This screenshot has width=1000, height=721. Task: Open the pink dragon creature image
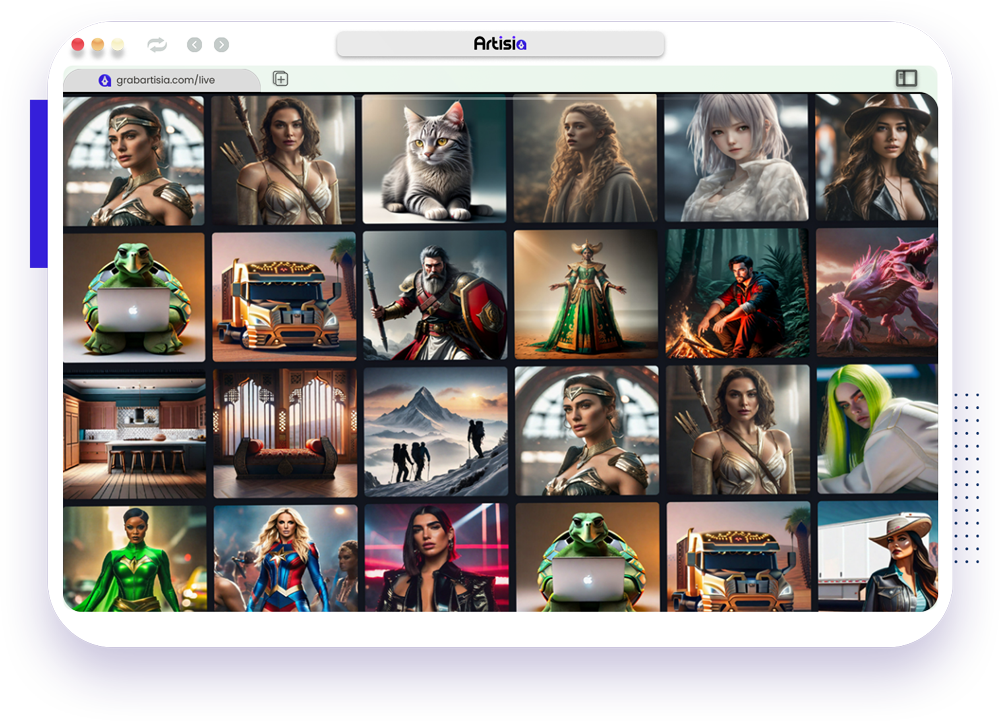click(x=878, y=293)
